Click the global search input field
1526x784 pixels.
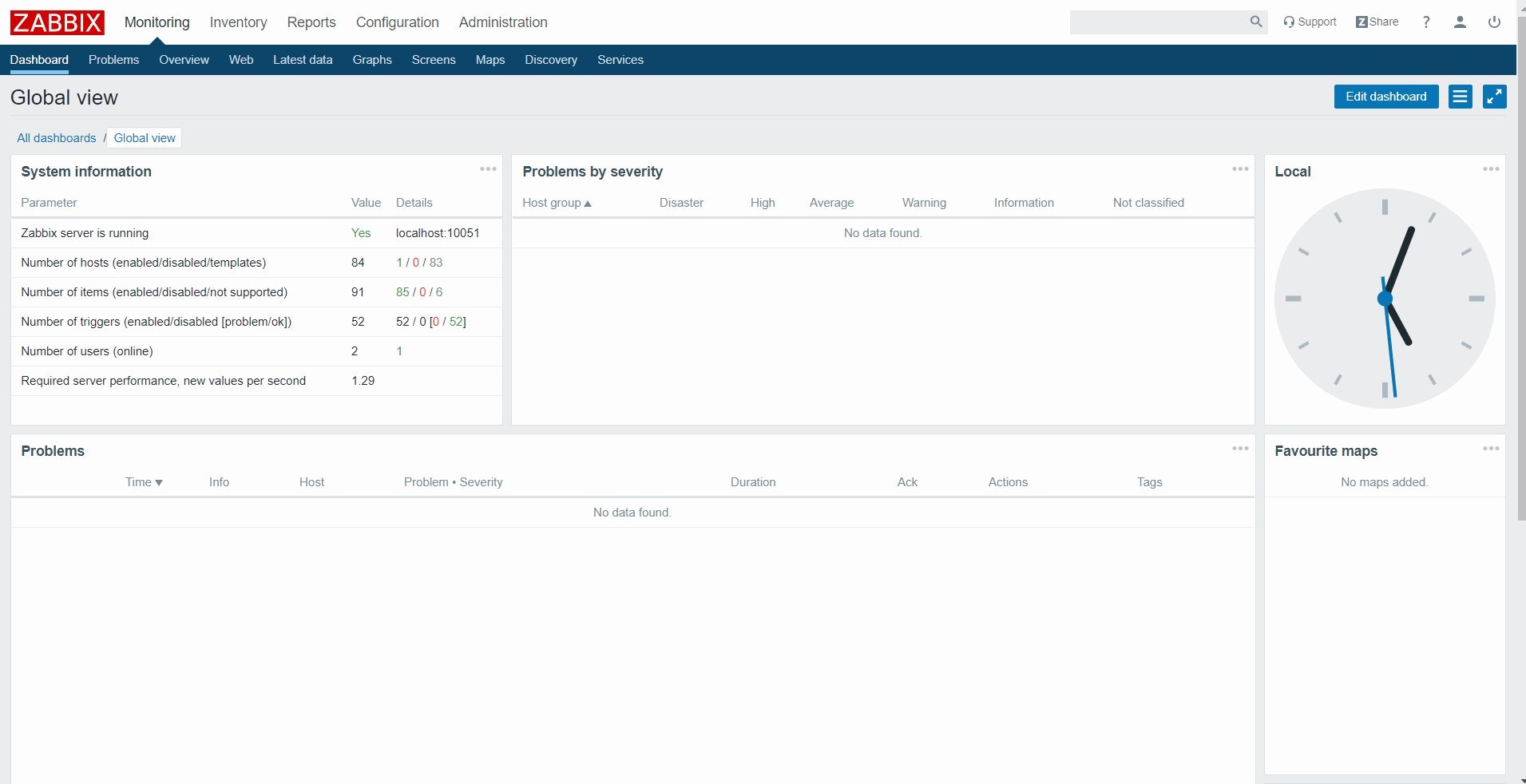(x=1162, y=22)
